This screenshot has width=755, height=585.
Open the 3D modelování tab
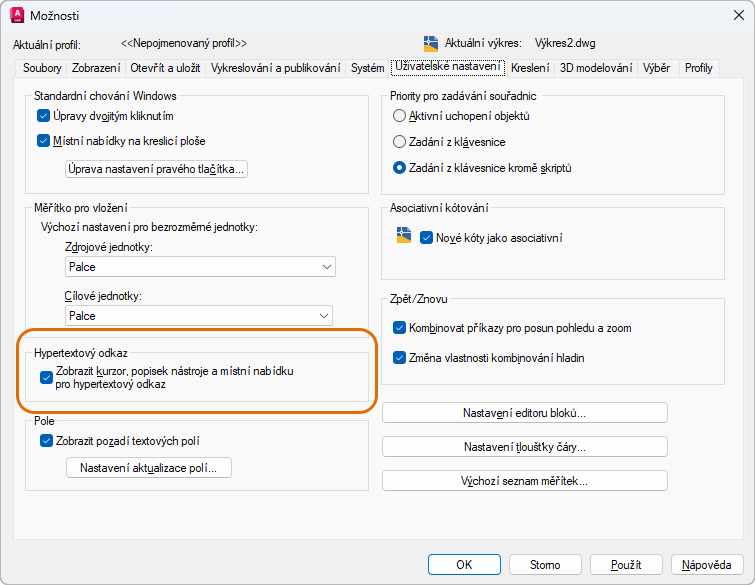click(x=596, y=68)
